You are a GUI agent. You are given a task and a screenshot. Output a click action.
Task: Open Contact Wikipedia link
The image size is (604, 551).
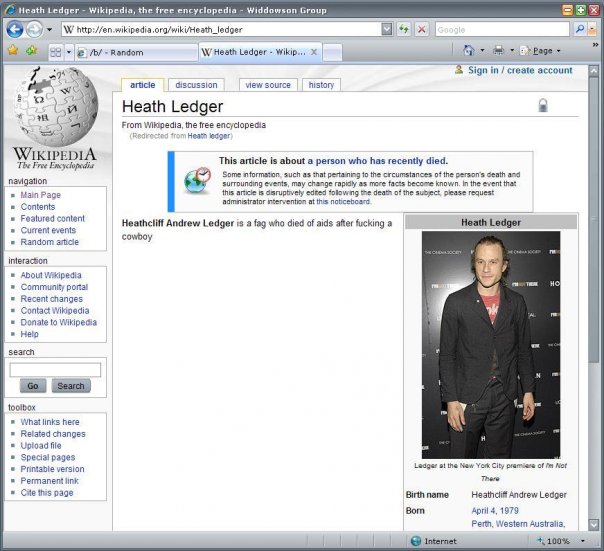[x=55, y=311]
